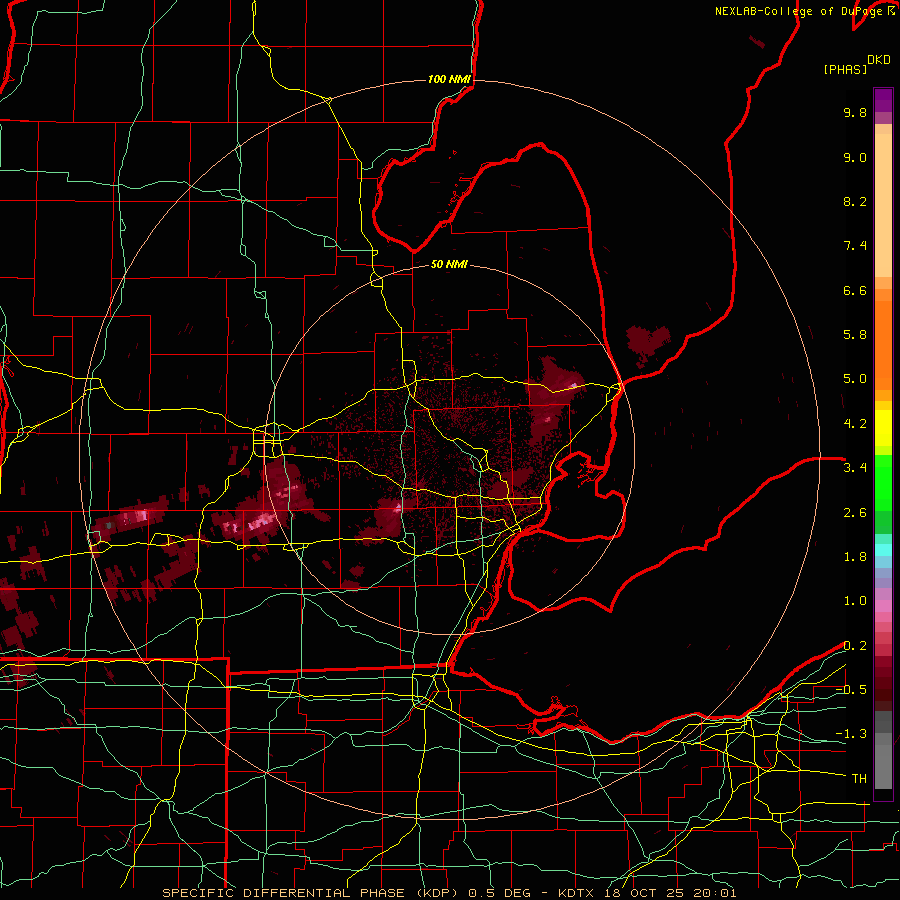Image resolution: width=900 pixels, height=900 pixels.
Task: Click the 9.0 legend value
Action: coord(855,157)
